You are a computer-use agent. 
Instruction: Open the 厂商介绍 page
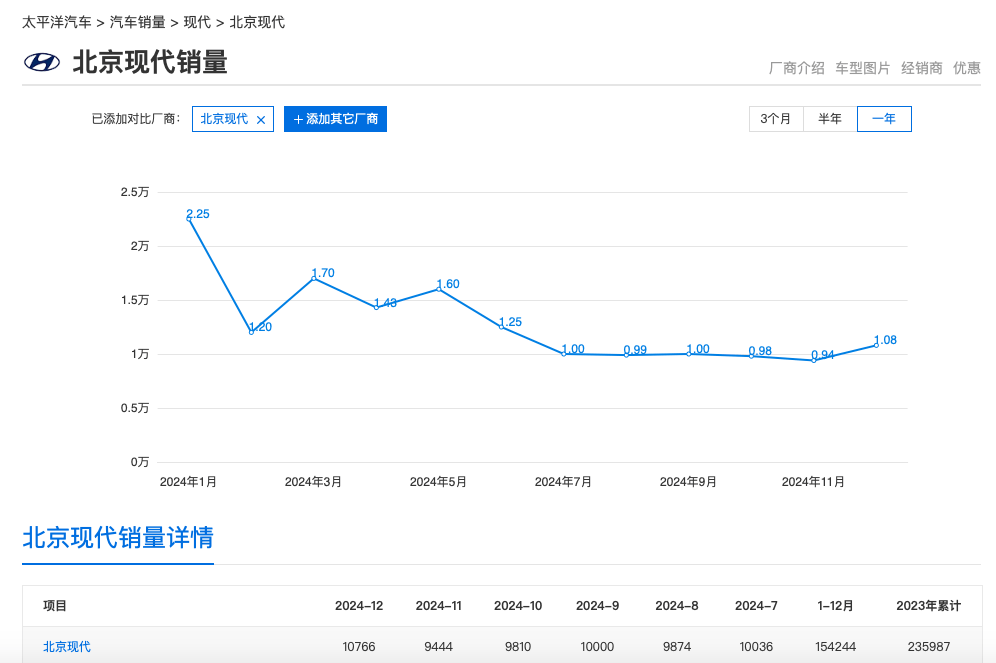(x=796, y=68)
